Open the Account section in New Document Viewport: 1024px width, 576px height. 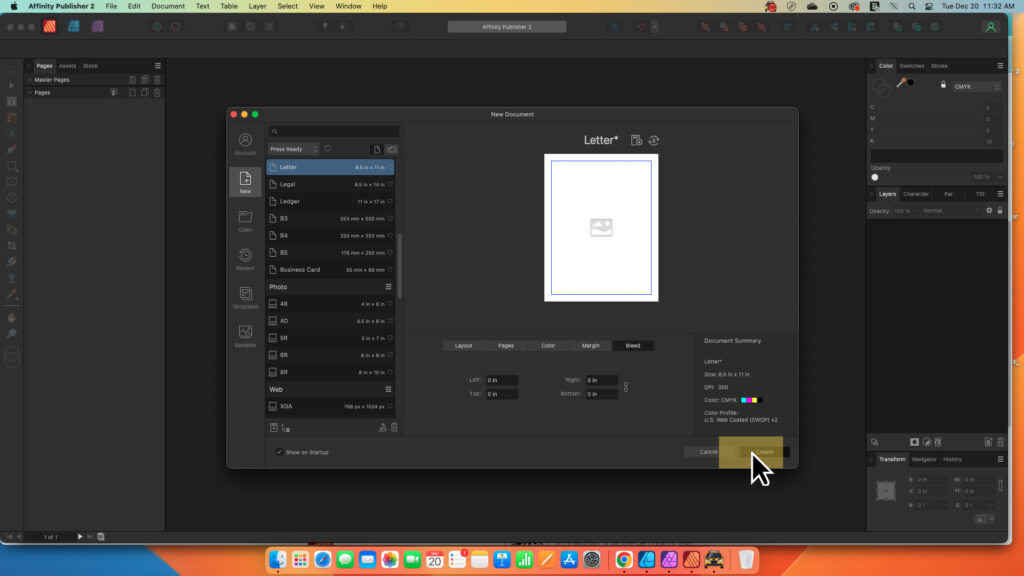[245, 144]
